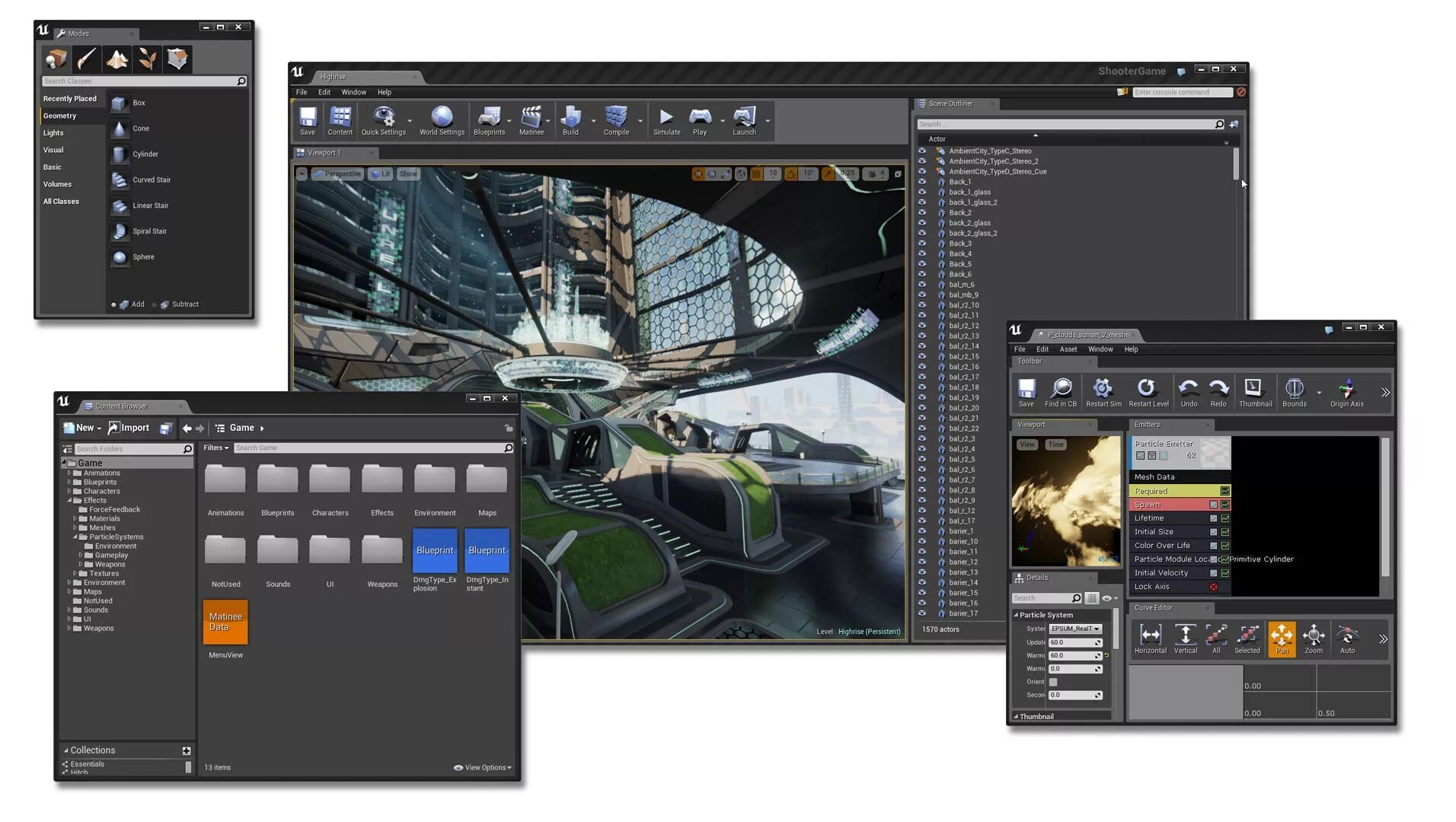This screenshot has width=1456, height=822.
Task: Select Lights category in Modes panel
Action: (53, 133)
